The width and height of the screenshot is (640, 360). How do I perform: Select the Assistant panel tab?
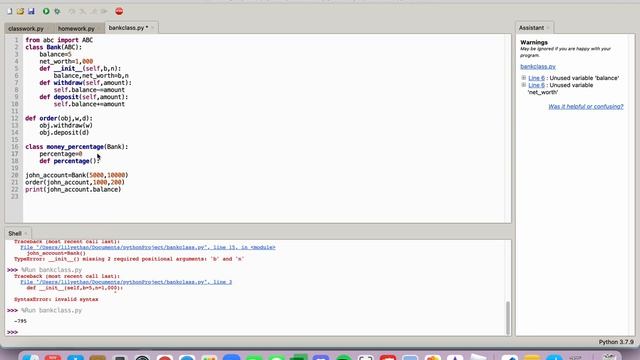pyautogui.click(x=531, y=28)
